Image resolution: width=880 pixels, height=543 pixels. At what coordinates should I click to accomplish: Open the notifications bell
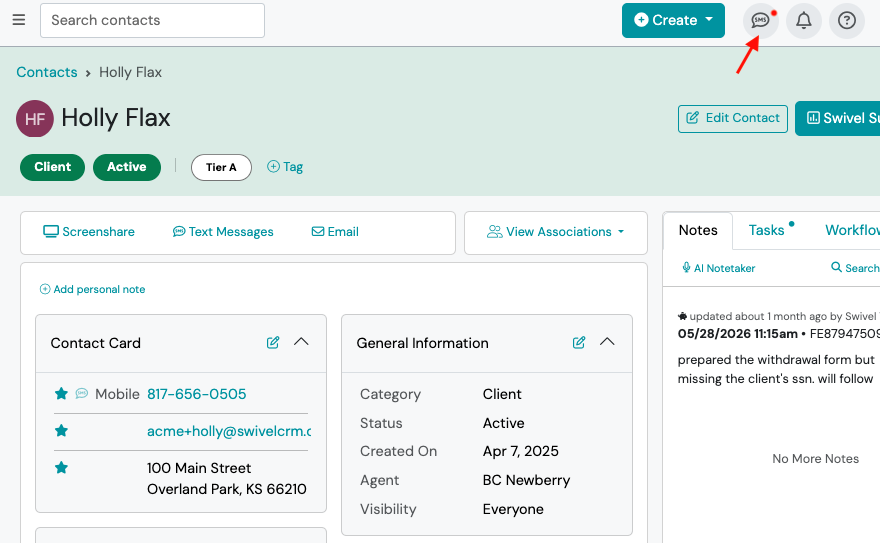point(804,21)
